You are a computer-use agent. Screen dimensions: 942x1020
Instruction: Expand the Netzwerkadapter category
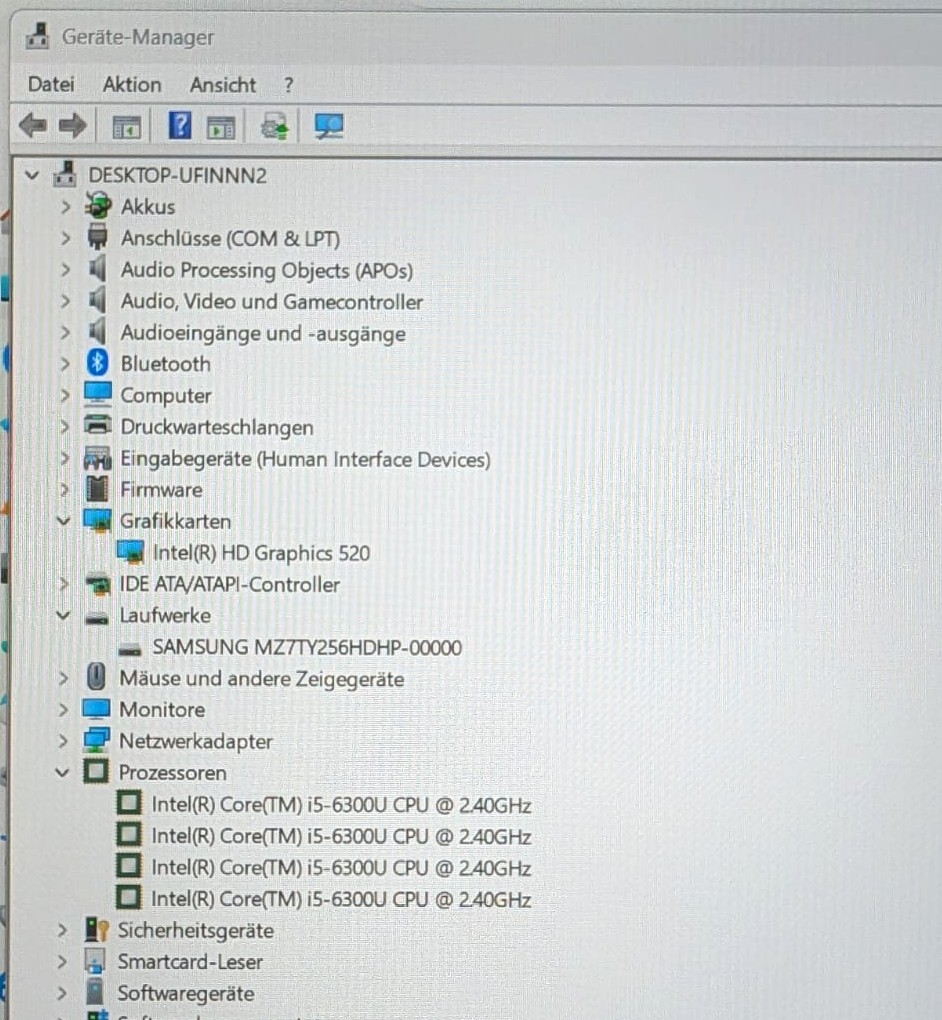63,741
